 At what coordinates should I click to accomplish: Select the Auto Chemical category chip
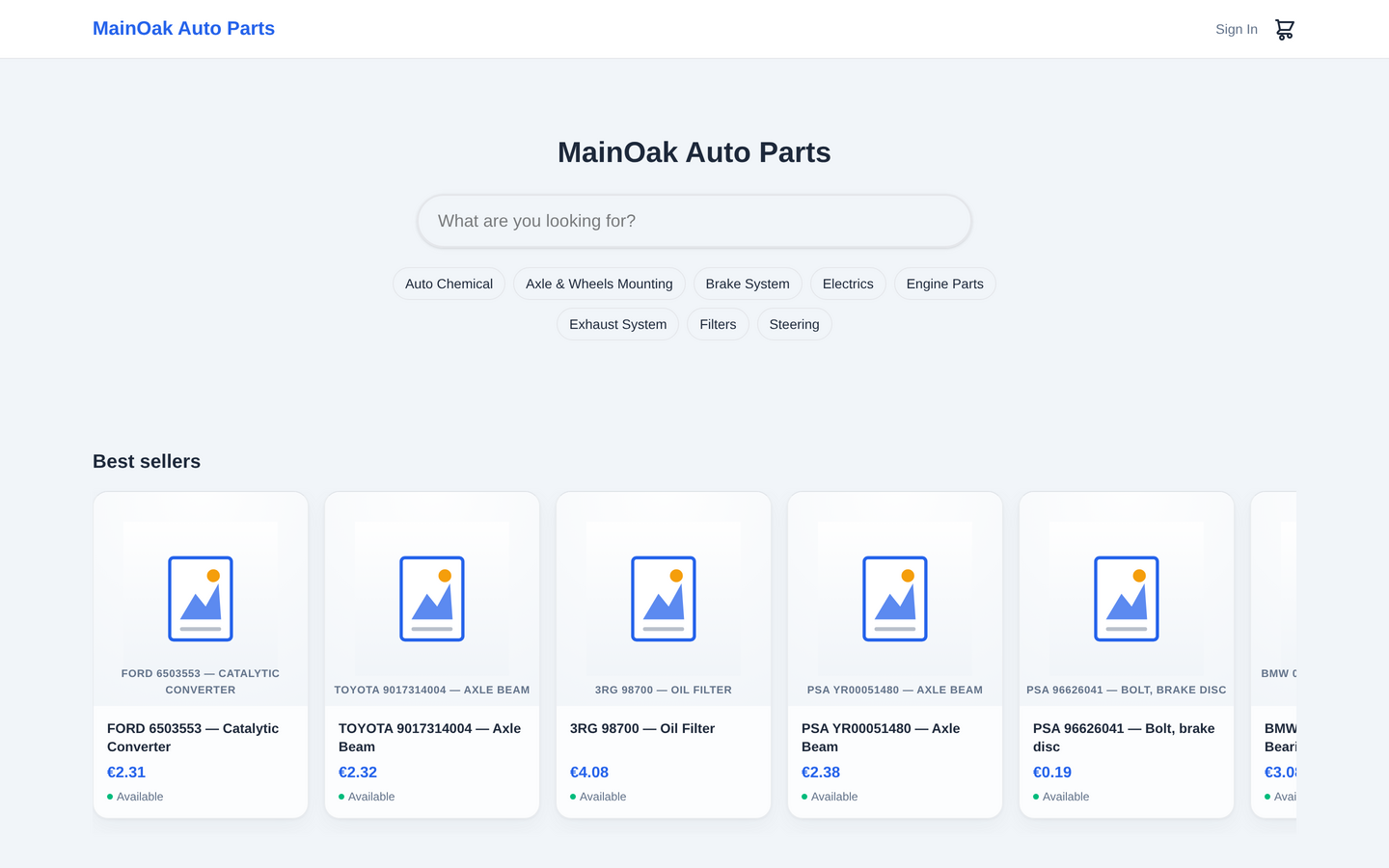click(449, 284)
